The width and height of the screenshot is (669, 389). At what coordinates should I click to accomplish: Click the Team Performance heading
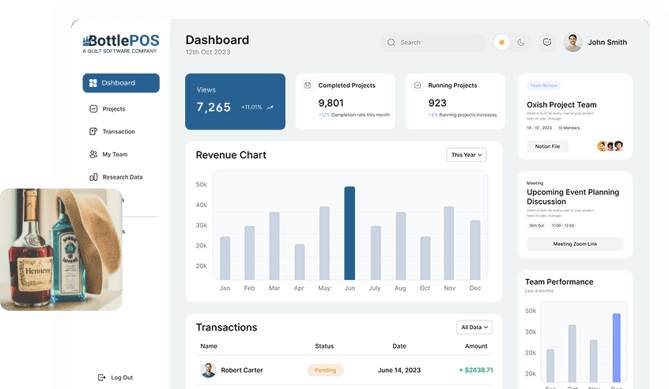click(x=559, y=282)
